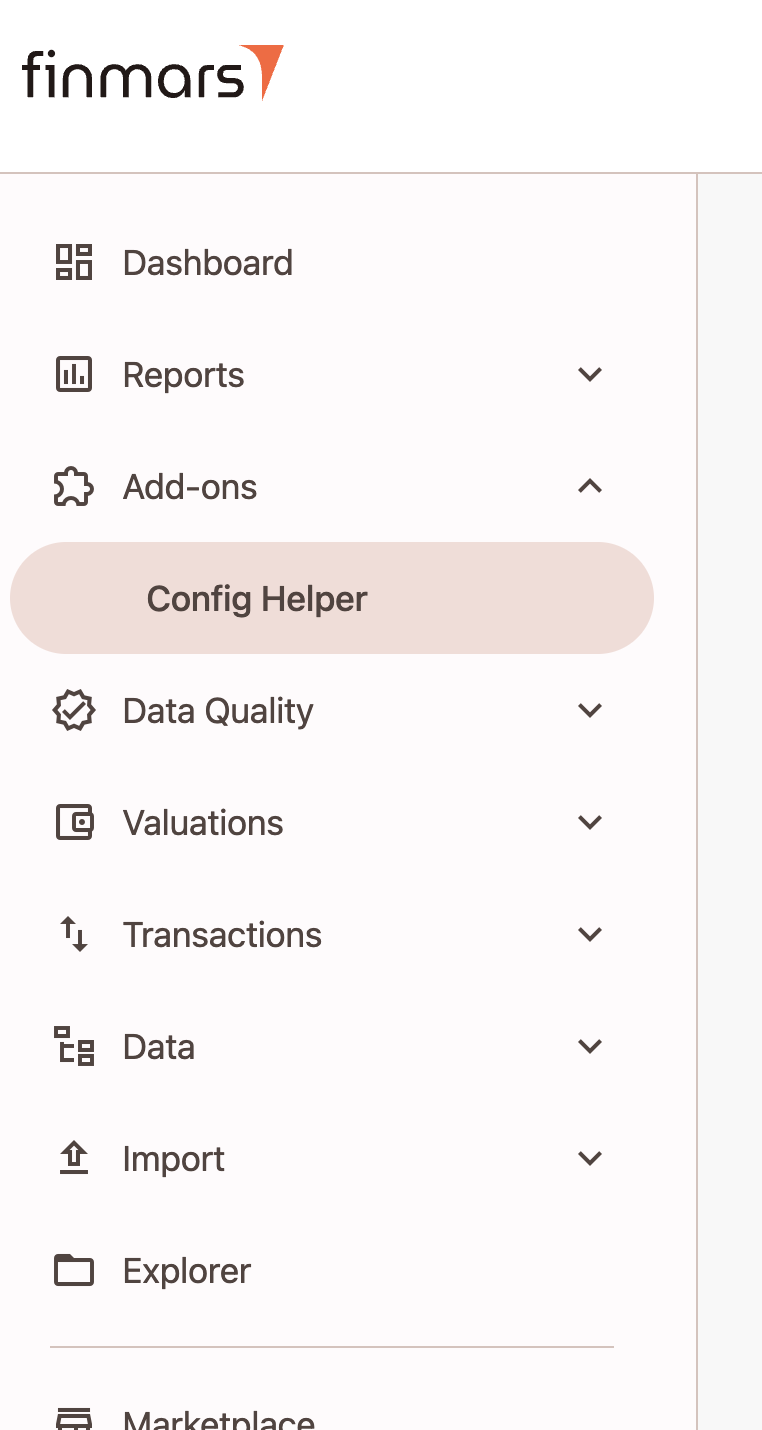Click the Explorer folder icon
762x1430 pixels.
(x=73, y=1271)
